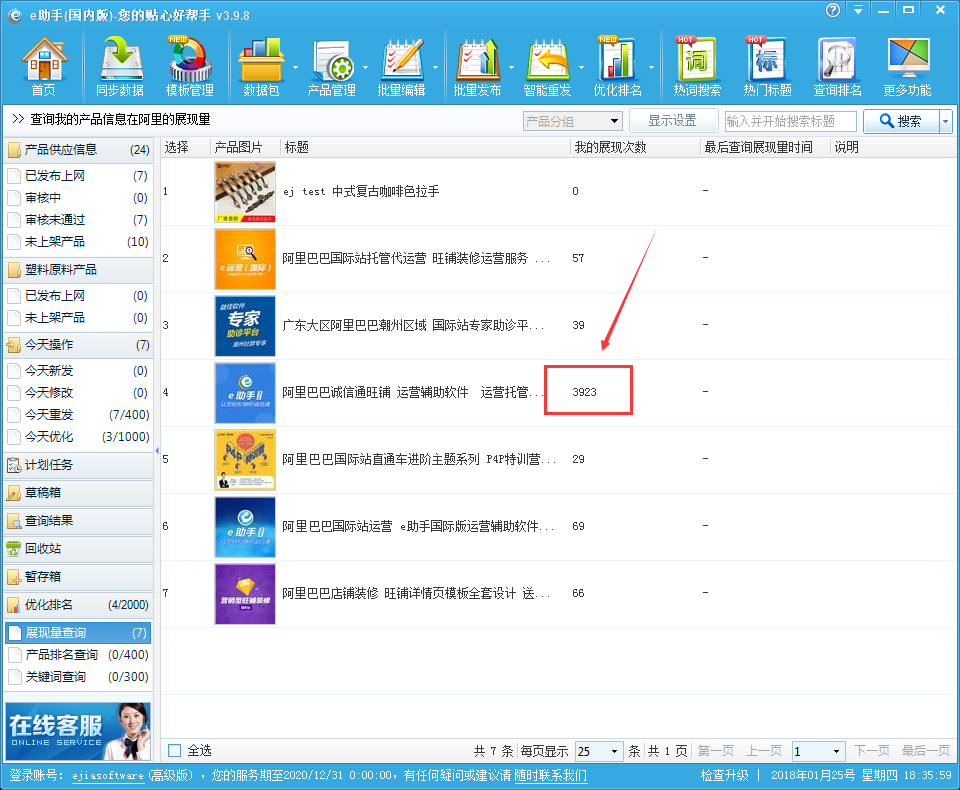Click the 中式复古咖啡色拉手 product thumbnail
Image resolution: width=960 pixels, height=790 pixels.
pyautogui.click(x=245, y=192)
